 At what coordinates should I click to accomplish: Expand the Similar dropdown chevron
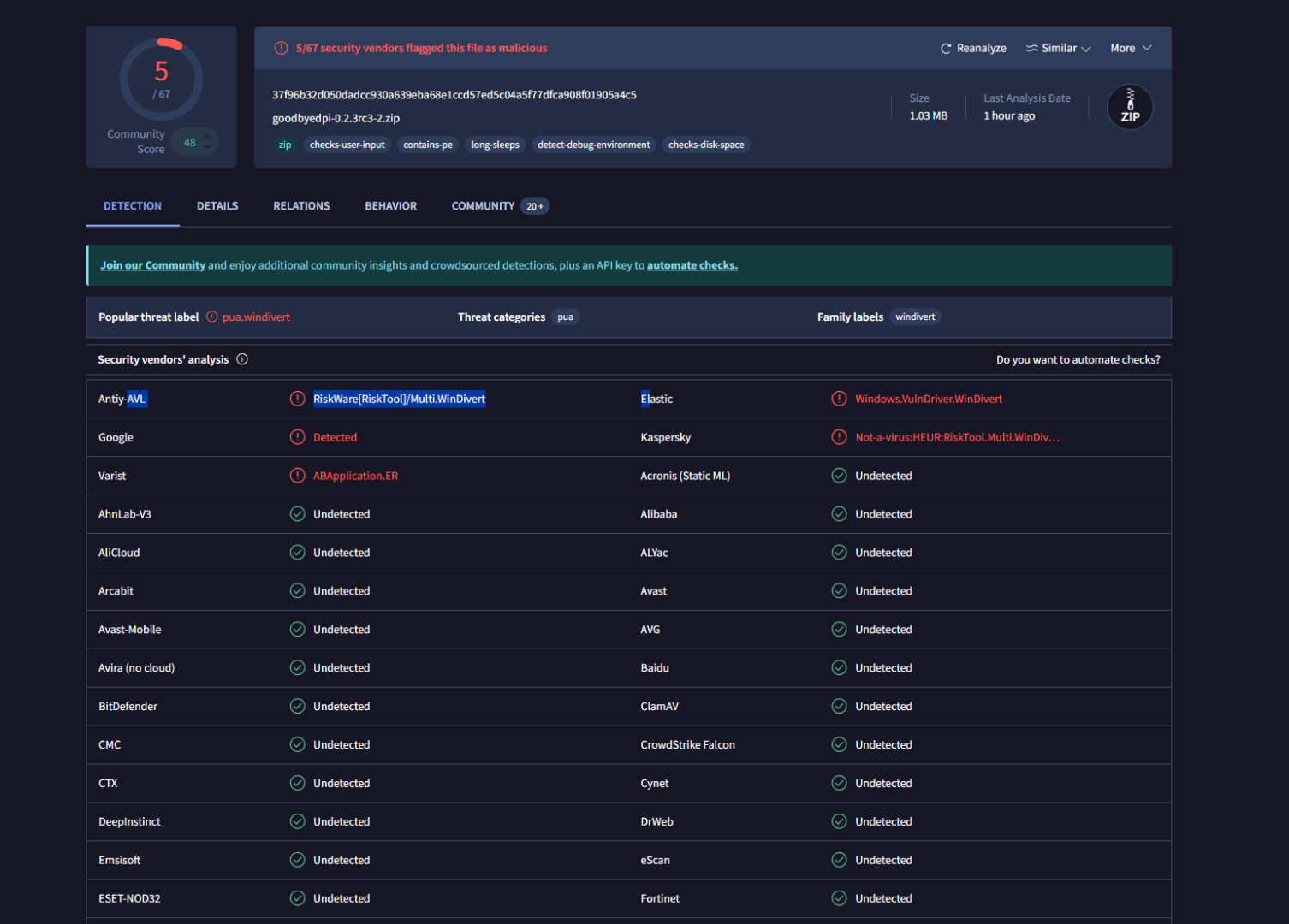click(1086, 49)
